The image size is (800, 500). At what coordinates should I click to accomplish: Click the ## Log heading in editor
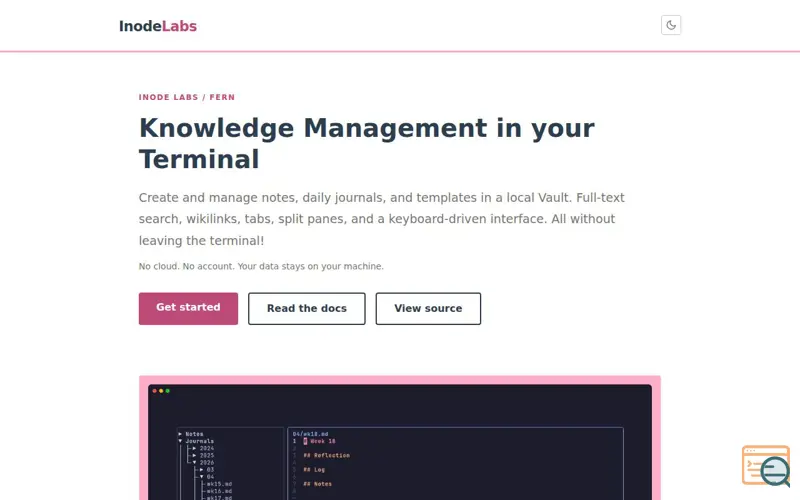(x=314, y=469)
